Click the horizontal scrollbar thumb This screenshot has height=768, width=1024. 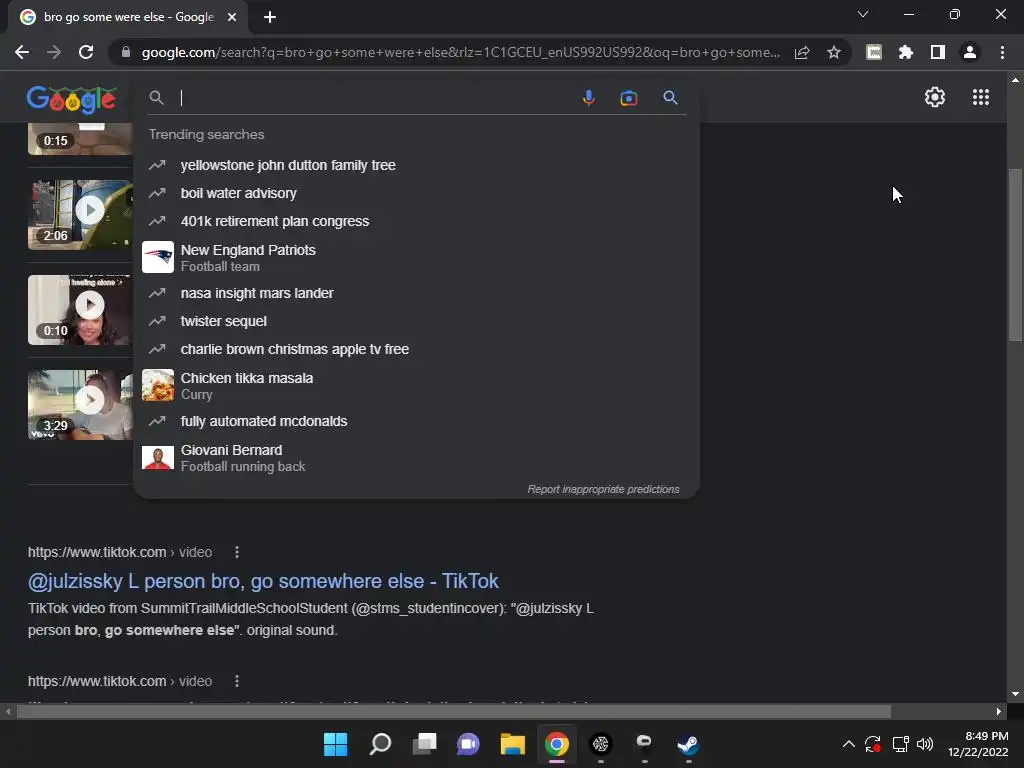pos(454,711)
